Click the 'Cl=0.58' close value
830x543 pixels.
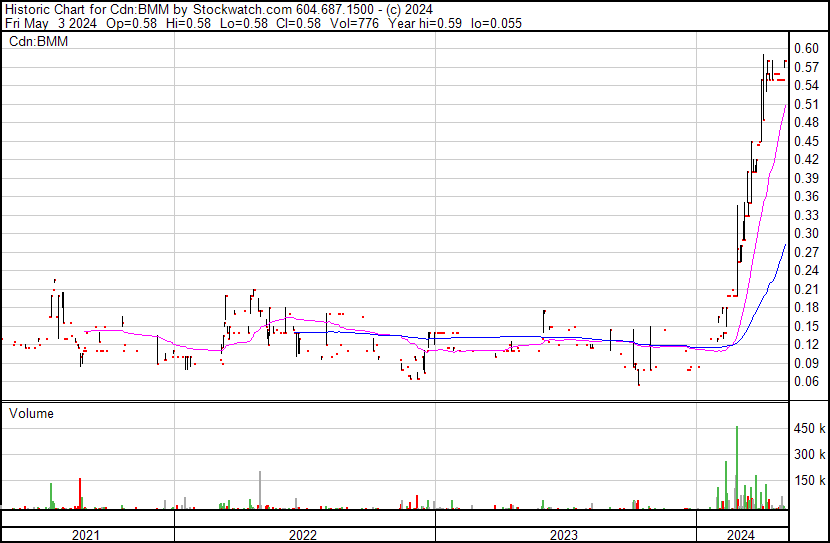tap(299, 23)
